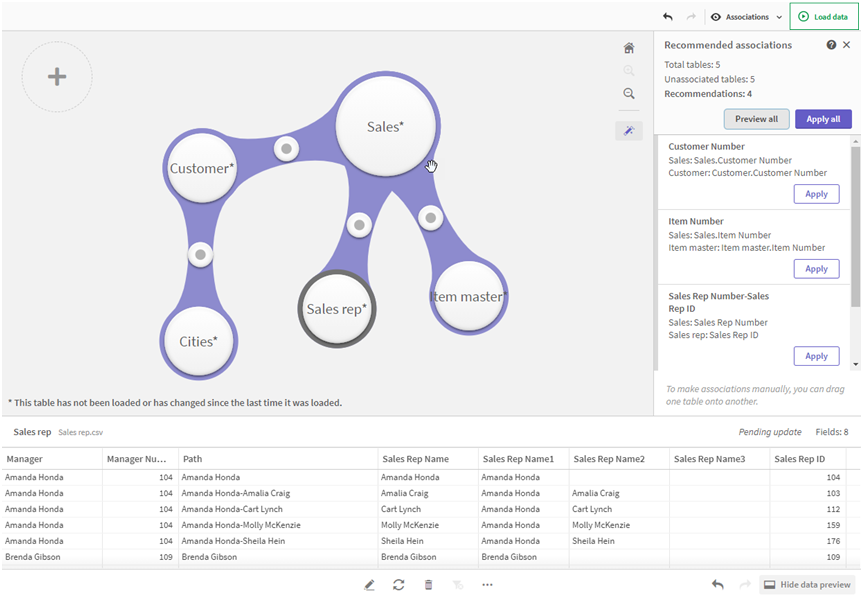
Task: Click the connector node between Sales and Sales rep
Action: (x=359, y=225)
